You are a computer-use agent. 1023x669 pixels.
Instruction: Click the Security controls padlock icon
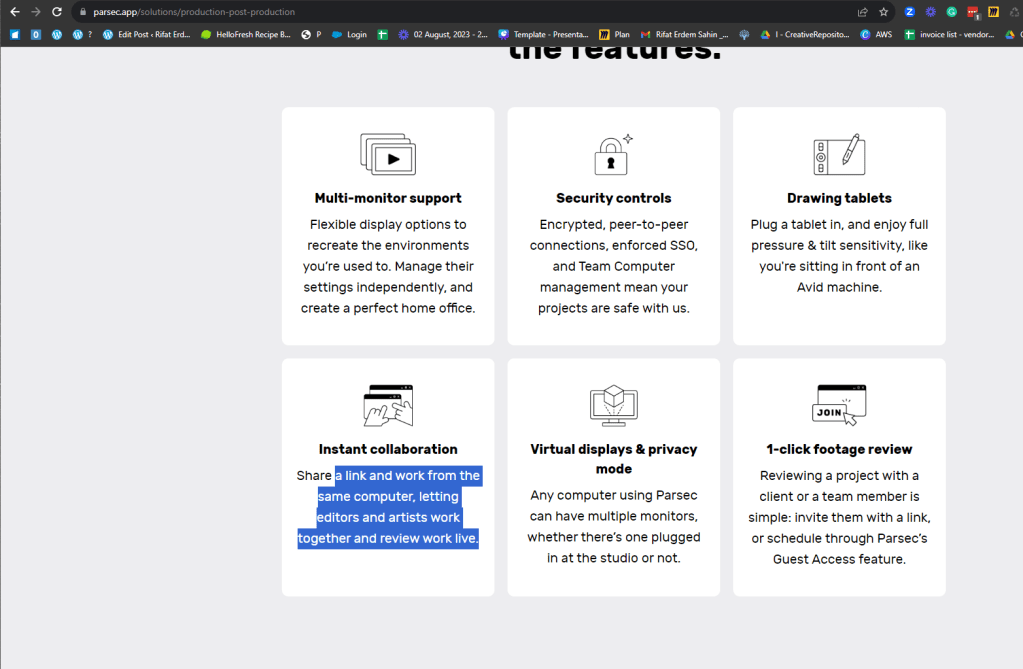pos(613,155)
